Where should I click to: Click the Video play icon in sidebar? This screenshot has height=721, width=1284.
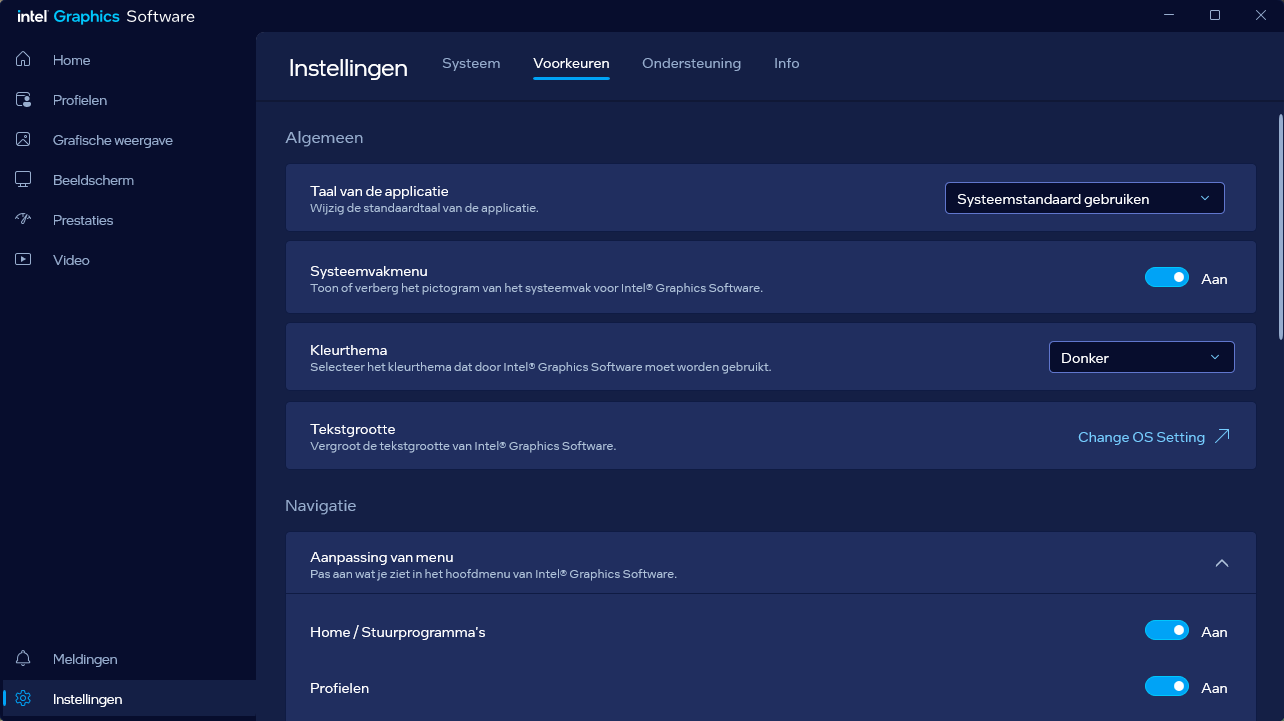23,260
